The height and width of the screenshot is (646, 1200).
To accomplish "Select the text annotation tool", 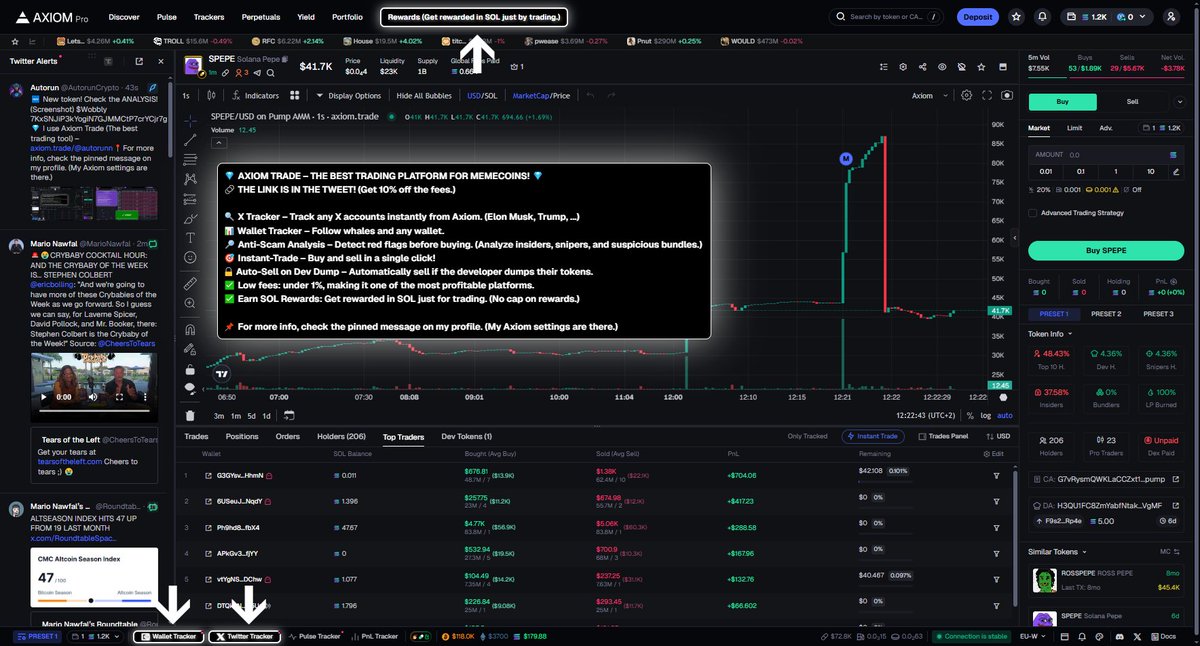I will coord(190,237).
